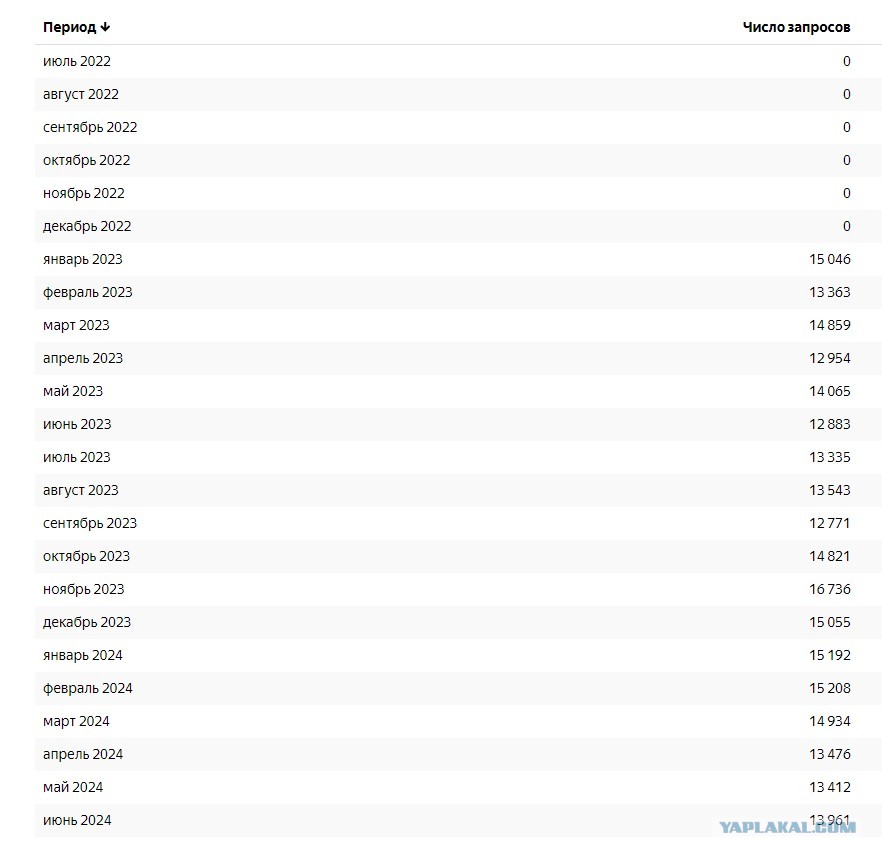This screenshot has width=882, height=857.
Task: Click the value 15 046
Action: pos(830,259)
